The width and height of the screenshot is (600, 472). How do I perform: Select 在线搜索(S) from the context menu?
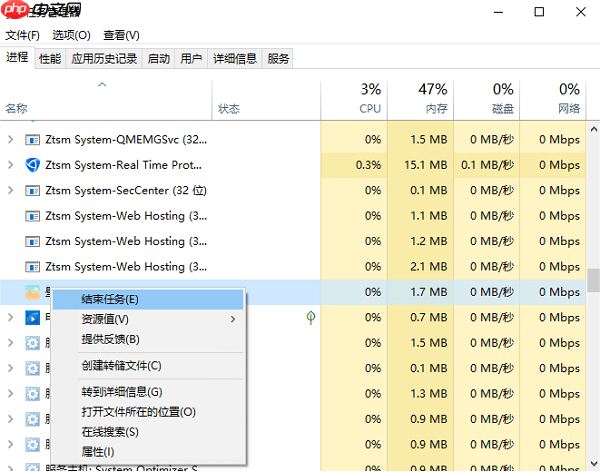point(148,432)
